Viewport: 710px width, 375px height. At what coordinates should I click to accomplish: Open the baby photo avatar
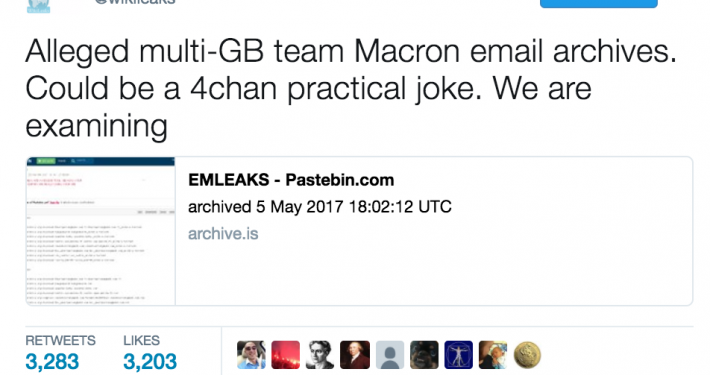[x=493, y=355]
